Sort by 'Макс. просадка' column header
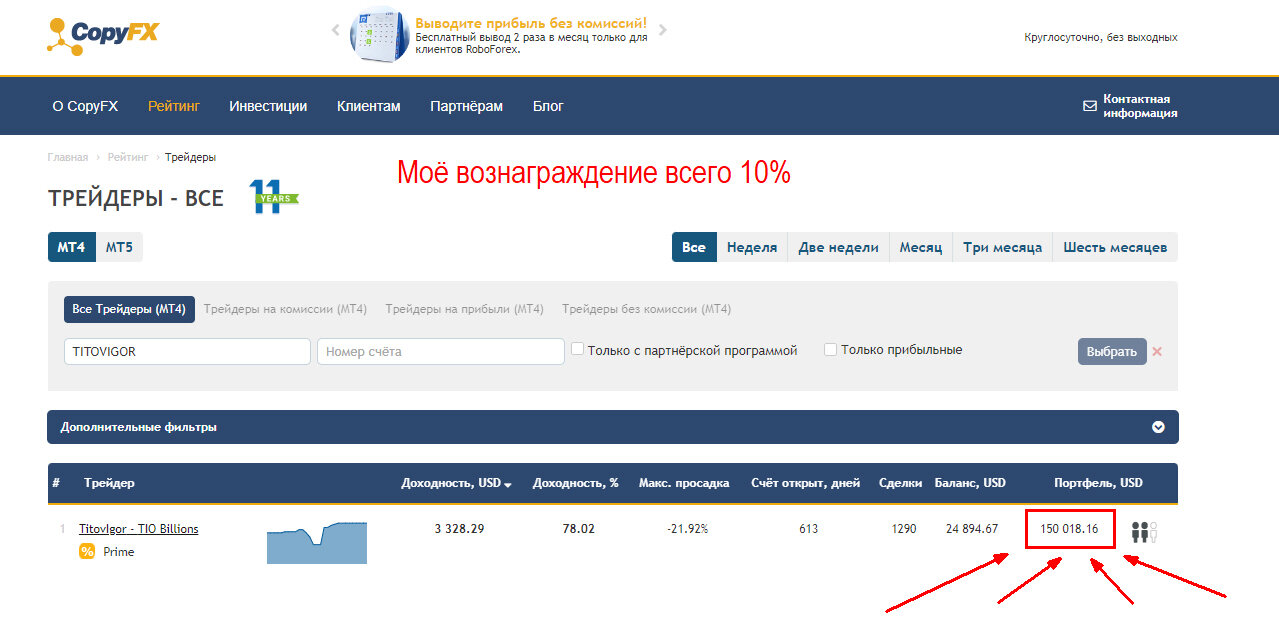 click(x=684, y=483)
